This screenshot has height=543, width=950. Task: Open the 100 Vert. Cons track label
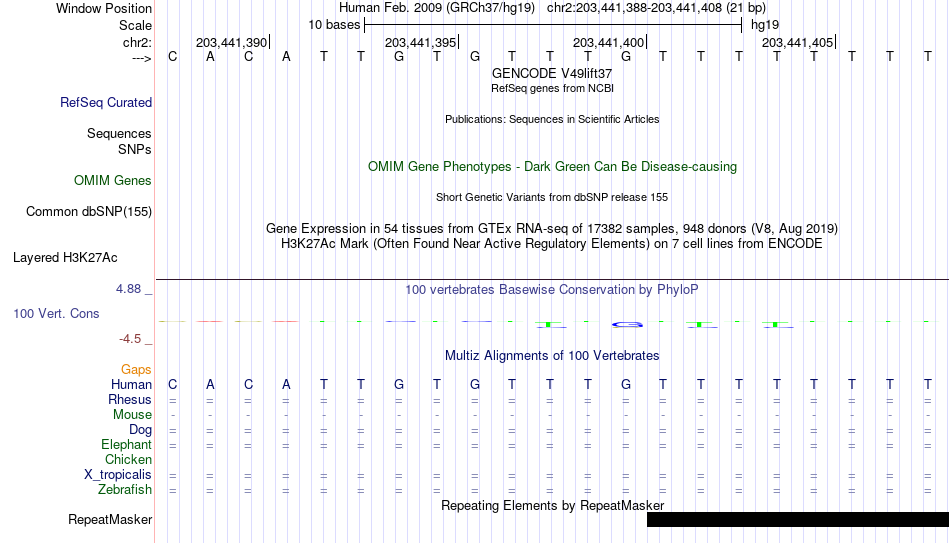click(x=56, y=313)
